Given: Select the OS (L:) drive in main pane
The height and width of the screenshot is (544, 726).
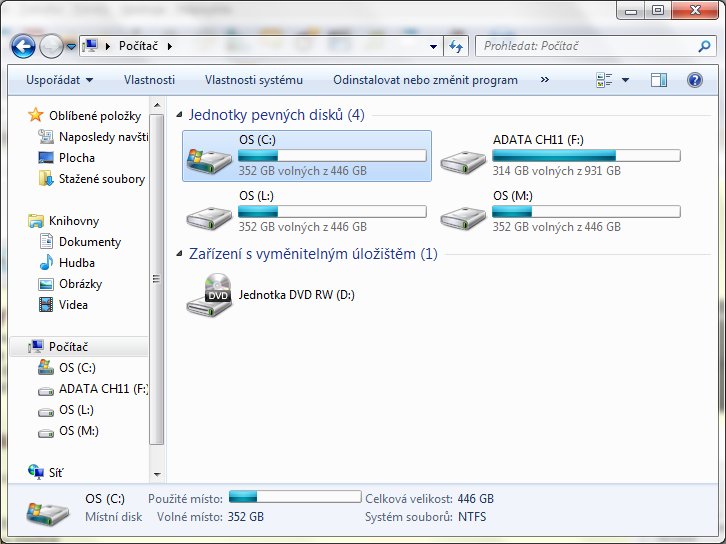Looking at the screenshot, I should tap(209, 212).
